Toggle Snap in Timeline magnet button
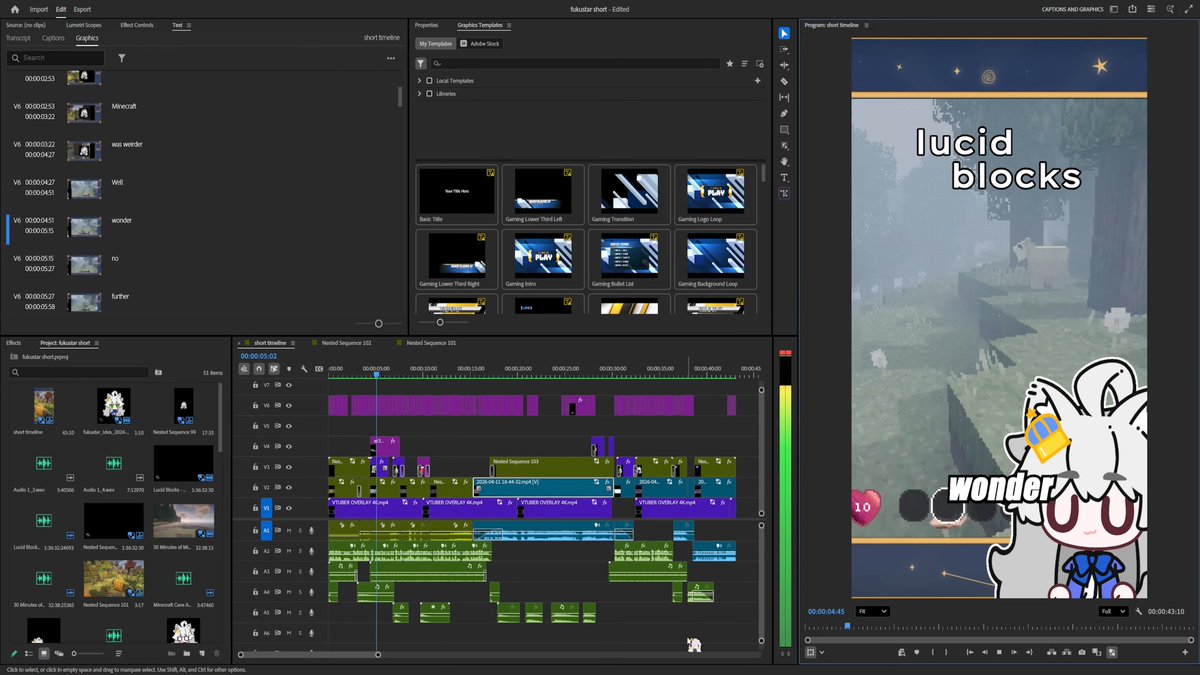The image size is (1200, 675). 259,368
